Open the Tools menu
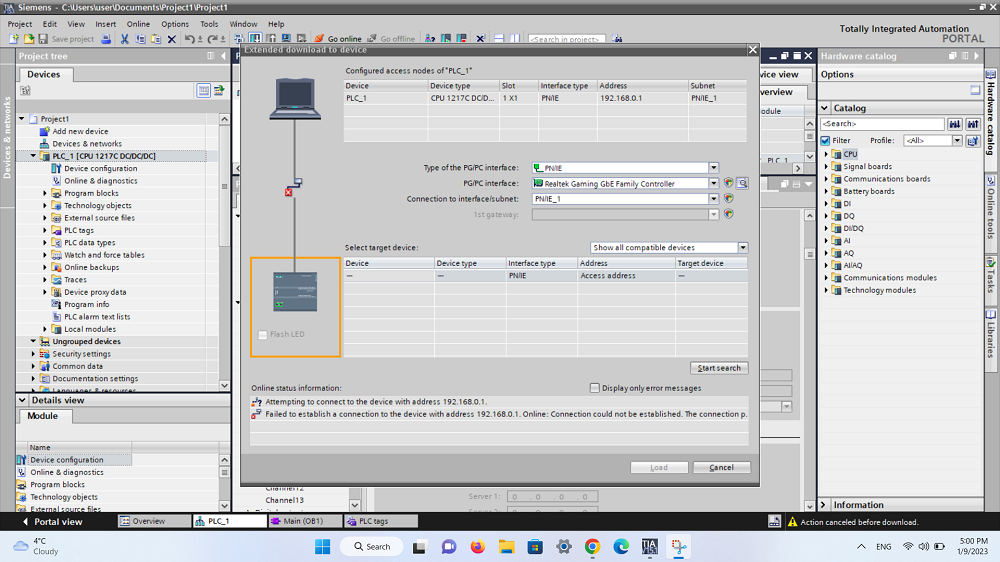 coord(209,24)
